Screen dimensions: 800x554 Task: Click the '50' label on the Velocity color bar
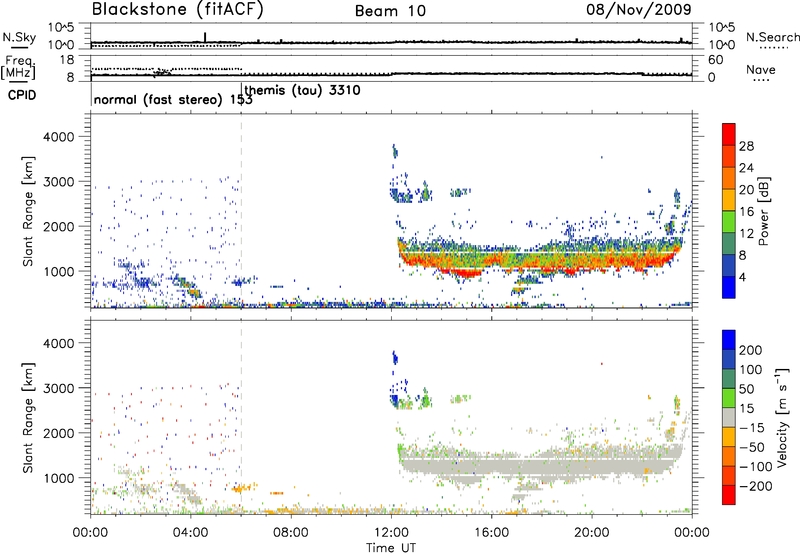pyautogui.click(x=747, y=389)
